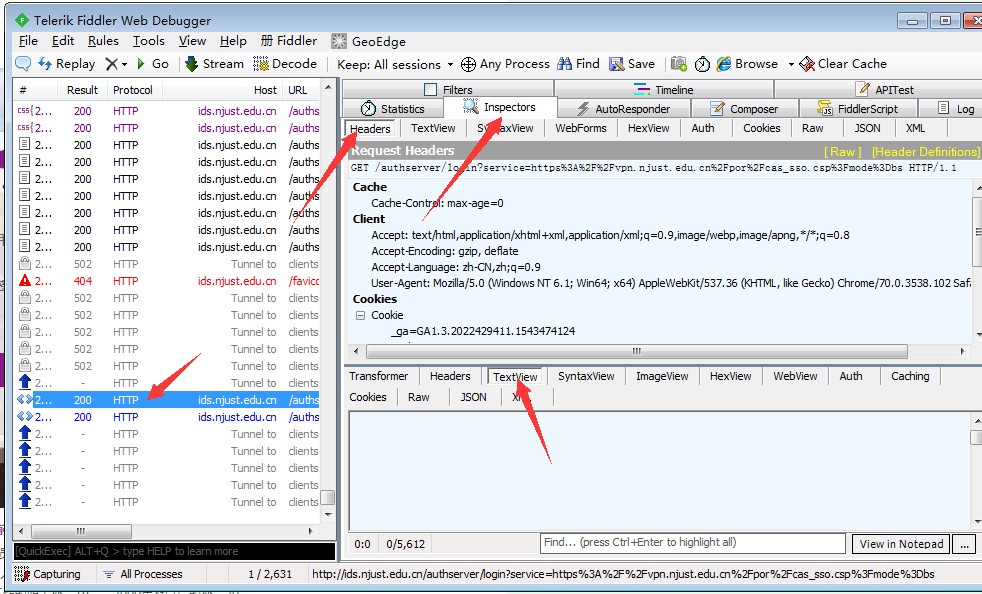Viewport: 982px width, 594px height.
Task: Click the Find binoculars button
Action: pos(579,63)
